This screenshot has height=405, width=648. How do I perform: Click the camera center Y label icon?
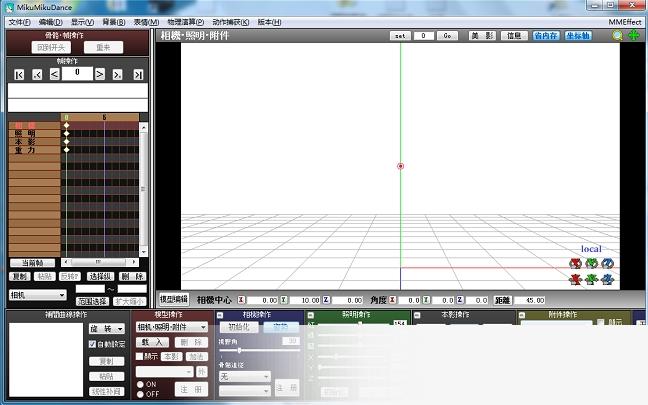point(284,300)
